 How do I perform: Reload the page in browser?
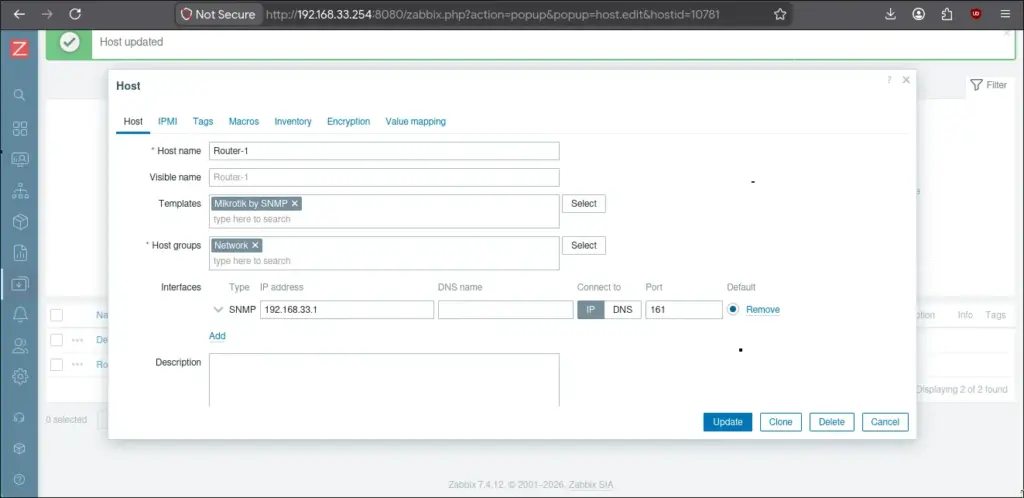75,14
